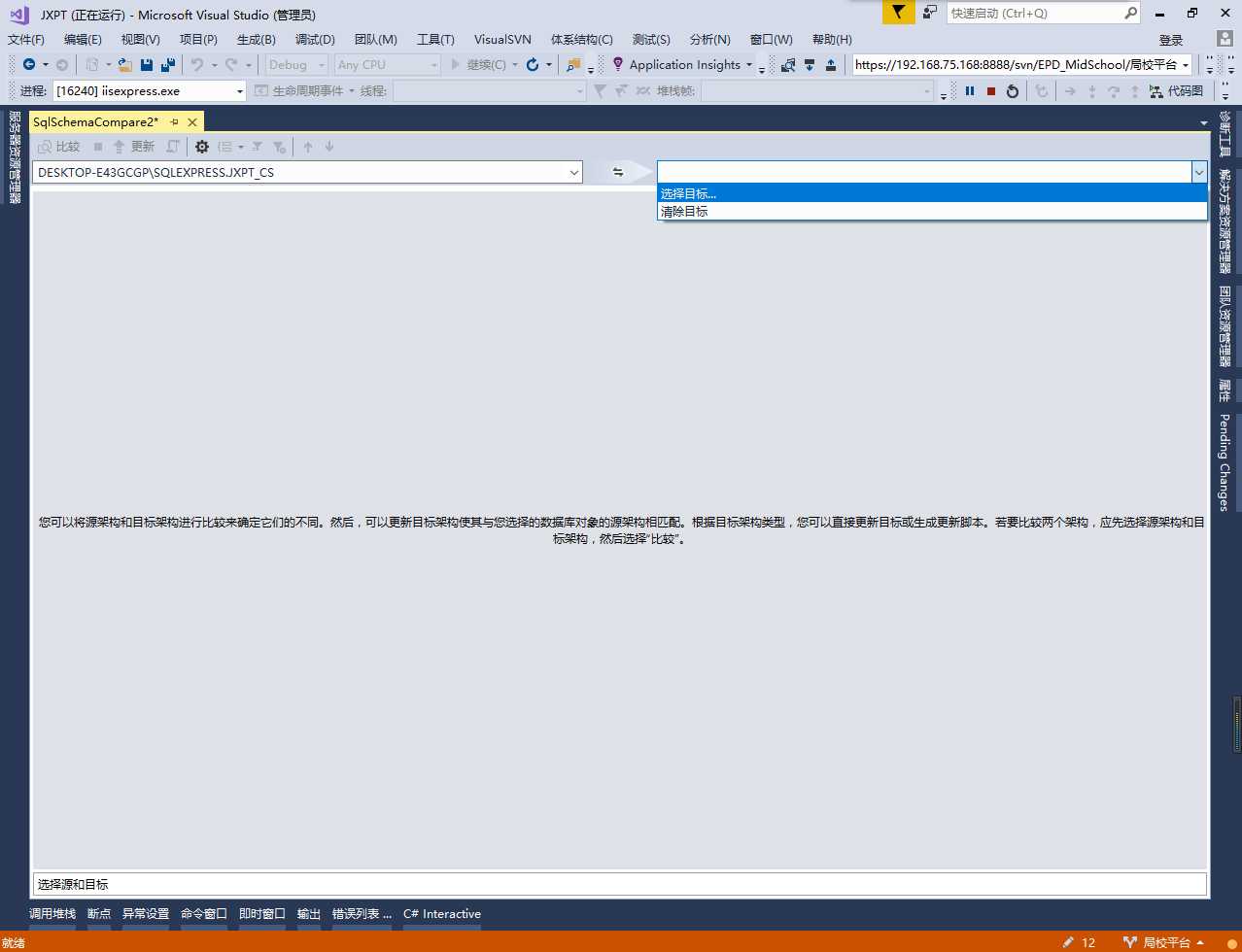Click the 比较 compare button
Image resolution: width=1242 pixels, height=952 pixels.
tap(59, 147)
